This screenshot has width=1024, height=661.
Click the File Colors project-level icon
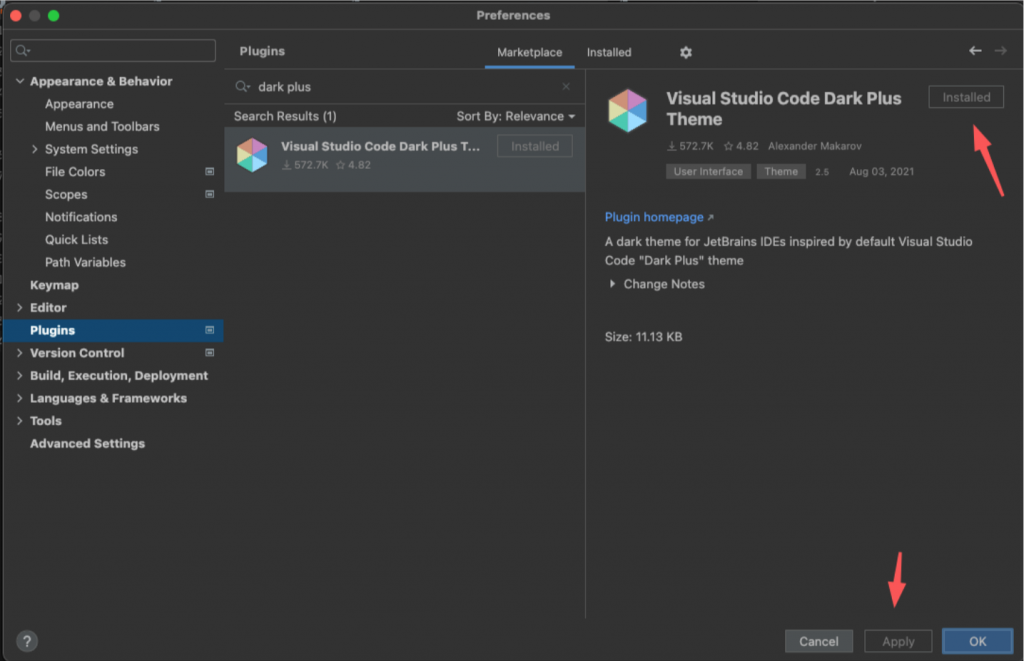[210, 172]
